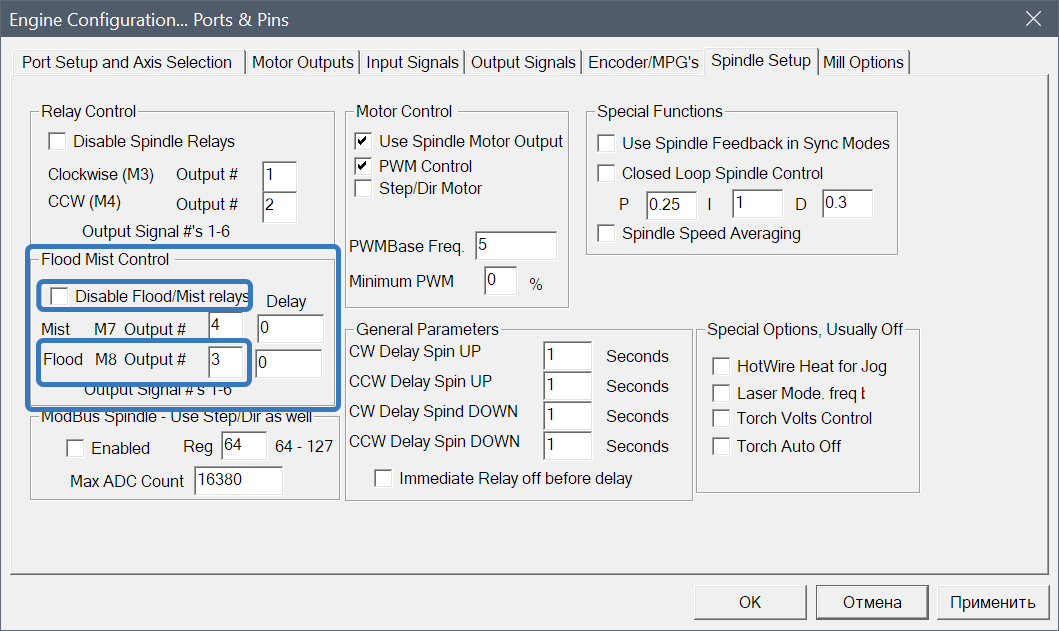Screen dimensions: 1059x631
Task: Close the Engine Configuration dialog window
Action: pos(1033,18)
